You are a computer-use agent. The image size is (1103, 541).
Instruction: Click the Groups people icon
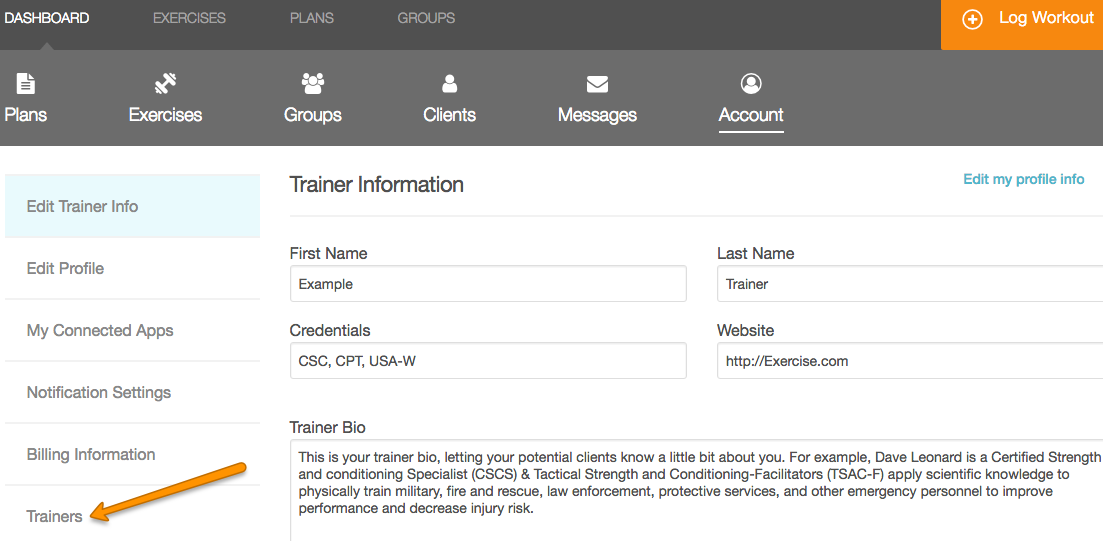point(313,84)
